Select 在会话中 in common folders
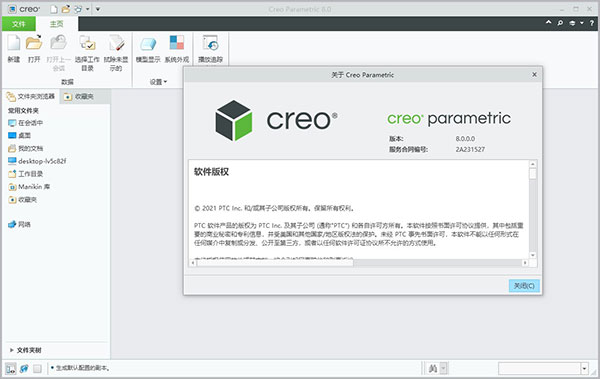Screen dimensions: 600x379 [25, 123]
